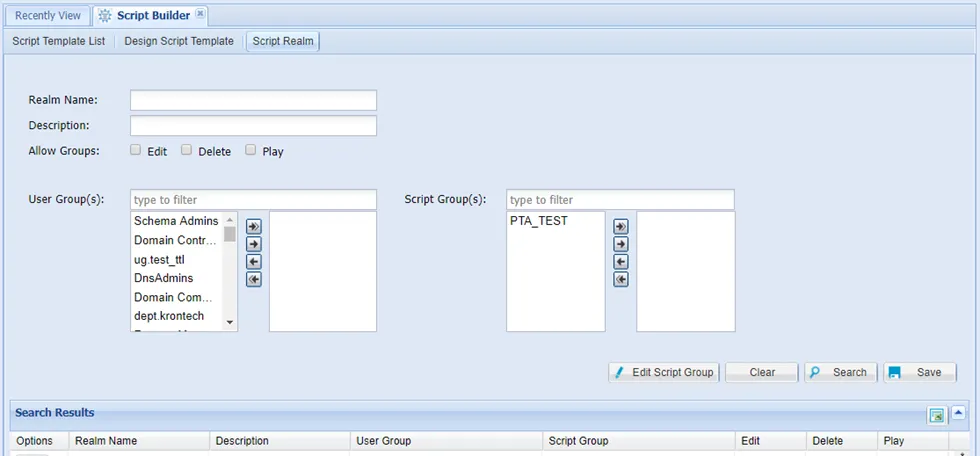980x456 pixels.
Task: Click the User Group list scroll-down arrow
Action: [229, 322]
